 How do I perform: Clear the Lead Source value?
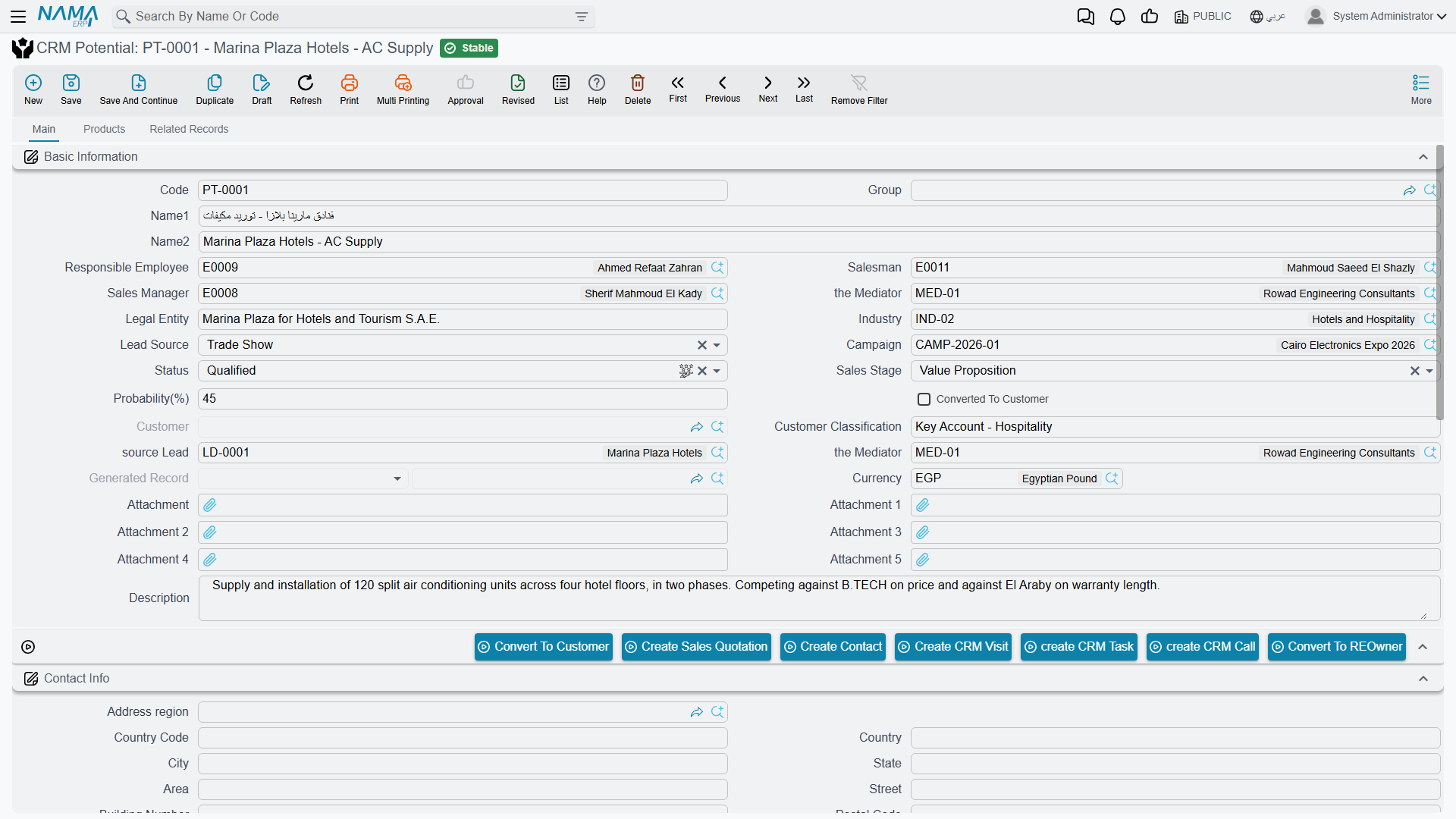(702, 345)
